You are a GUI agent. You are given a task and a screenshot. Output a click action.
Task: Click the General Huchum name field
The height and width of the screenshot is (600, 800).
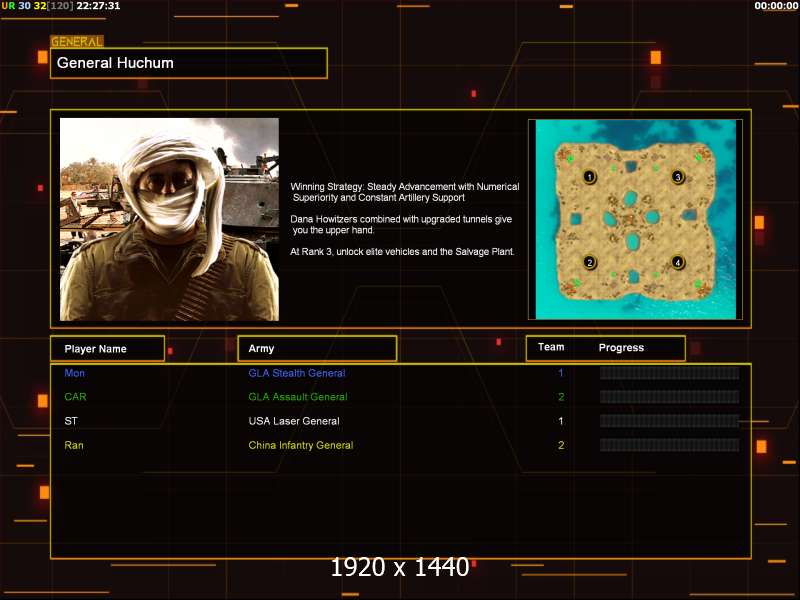(189, 63)
